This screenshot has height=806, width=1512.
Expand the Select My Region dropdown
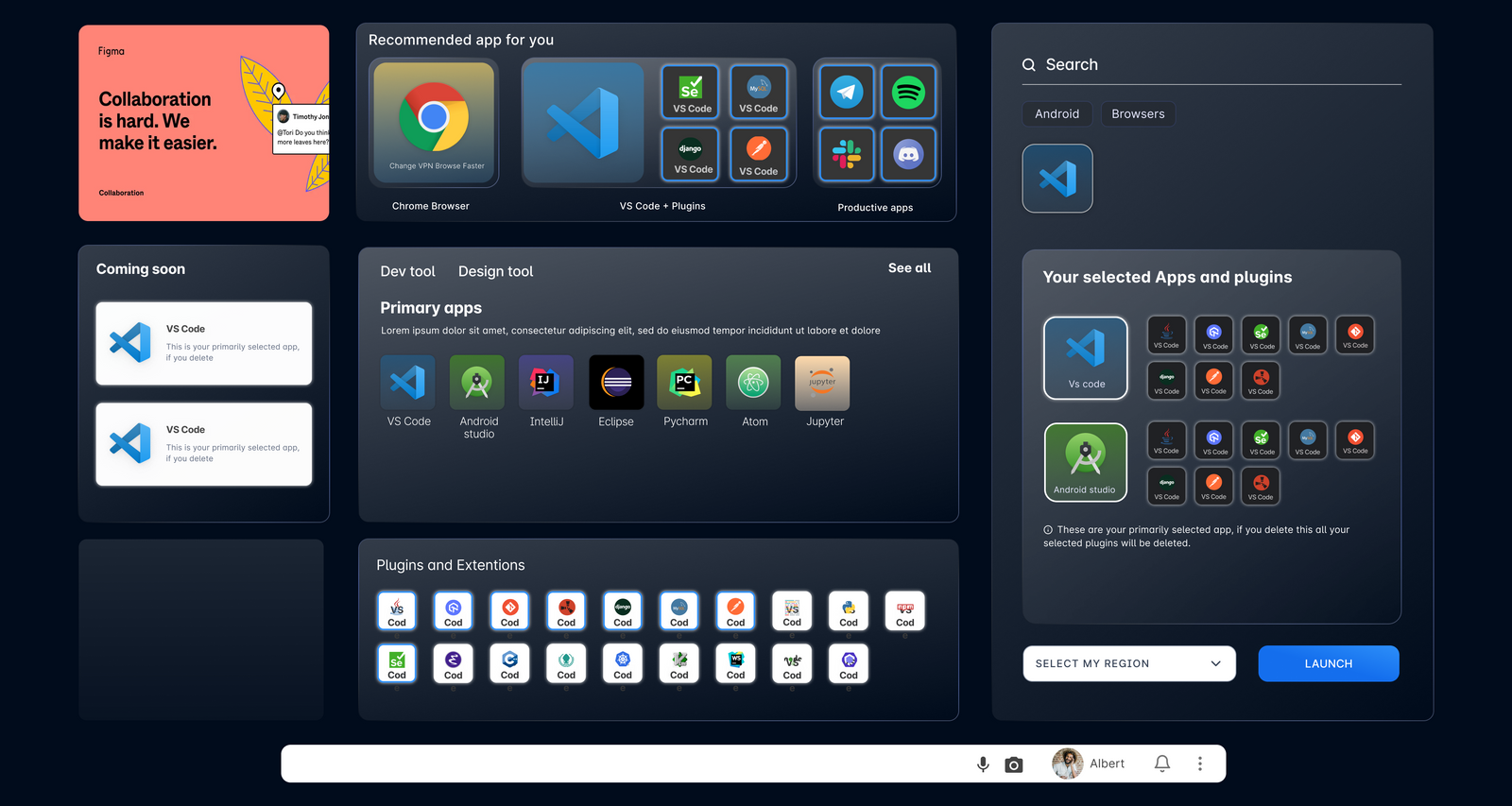(x=1129, y=663)
